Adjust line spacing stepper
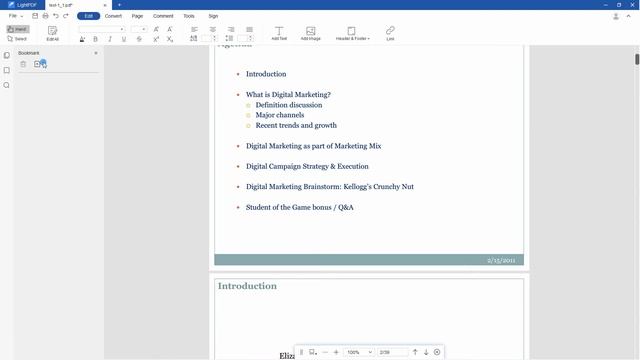Image resolution: width=640 pixels, height=360 pixels. (x=251, y=38)
